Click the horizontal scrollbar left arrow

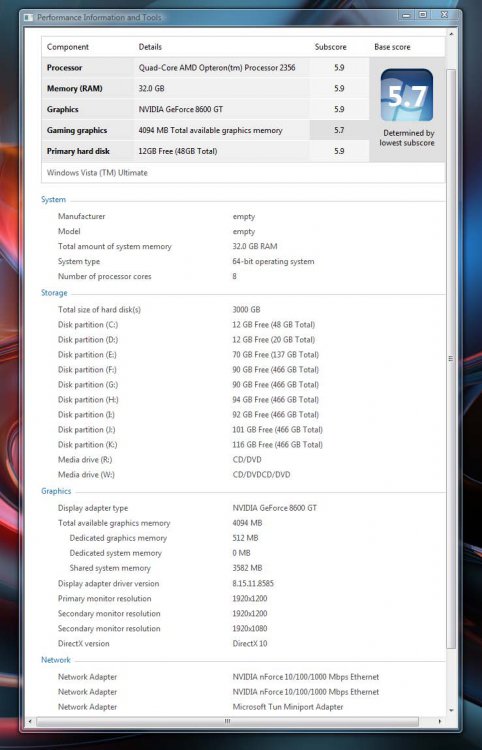30,721
